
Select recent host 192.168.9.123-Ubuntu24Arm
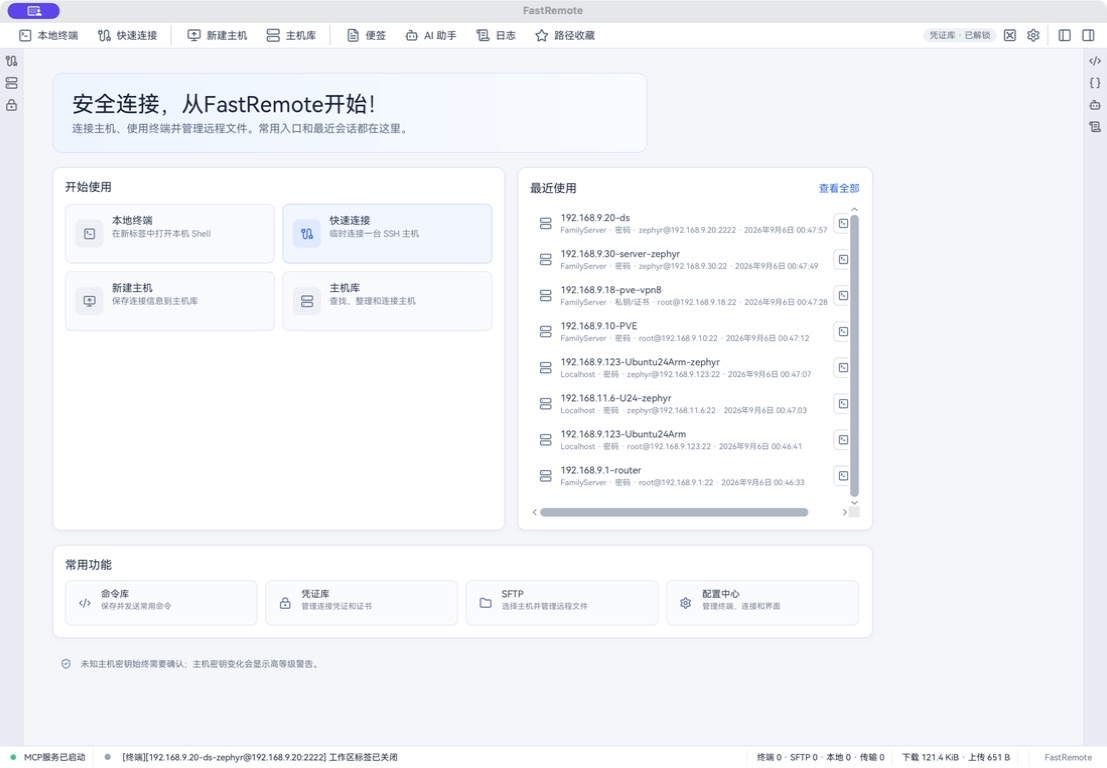tap(682, 440)
